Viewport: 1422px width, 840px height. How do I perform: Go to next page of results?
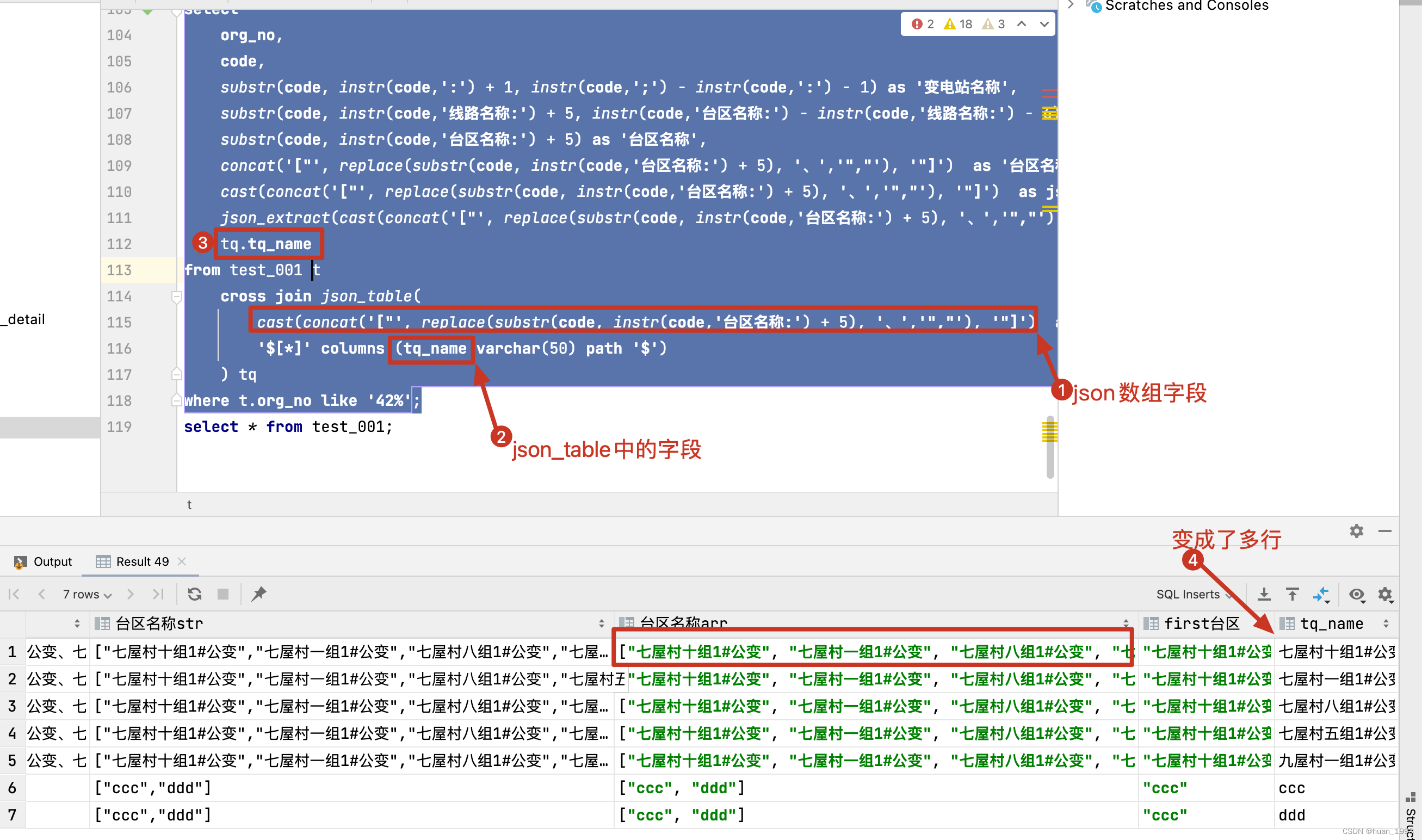pos(131,594)
